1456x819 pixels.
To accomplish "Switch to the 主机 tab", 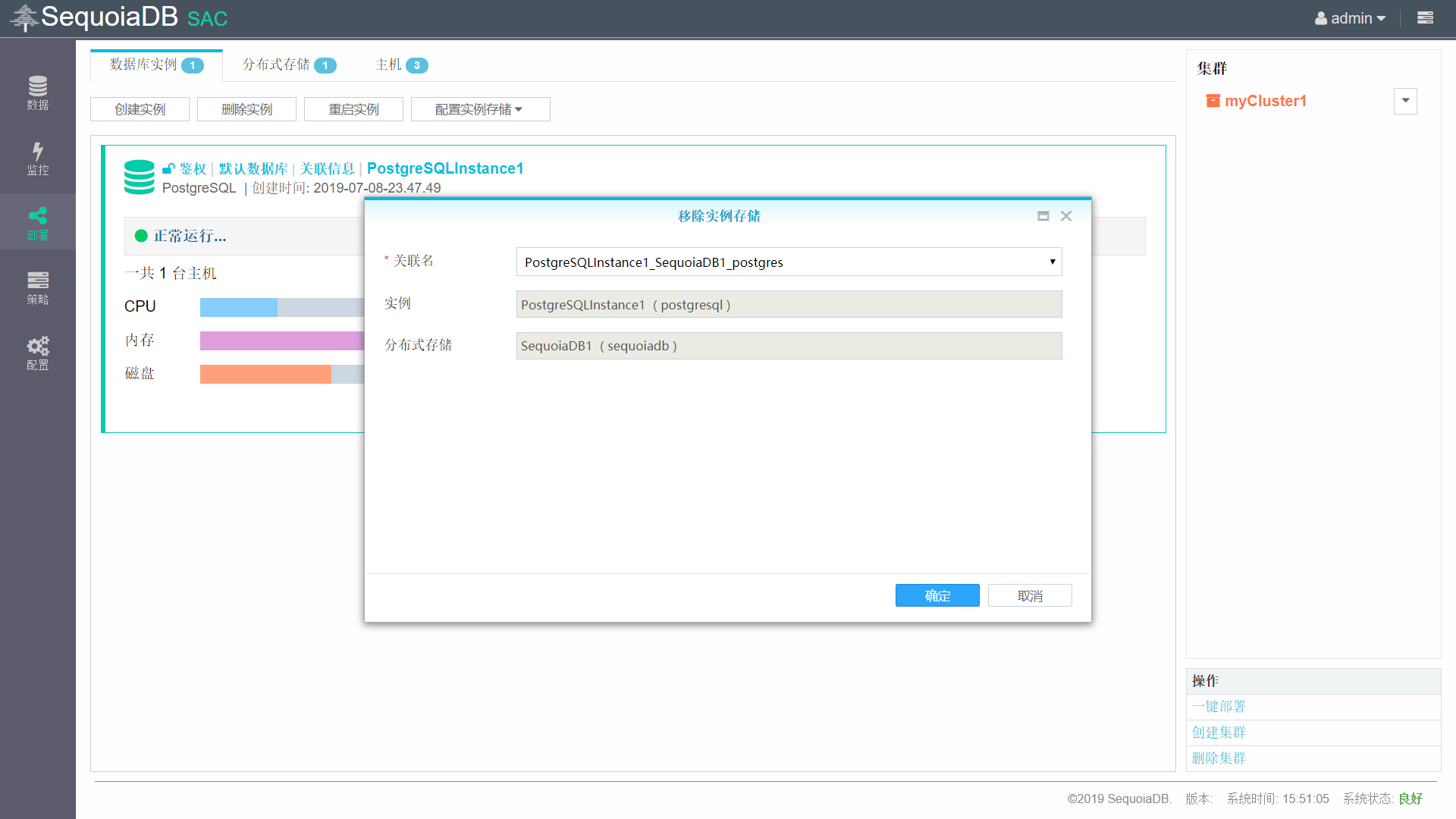I will coord(400,65).
